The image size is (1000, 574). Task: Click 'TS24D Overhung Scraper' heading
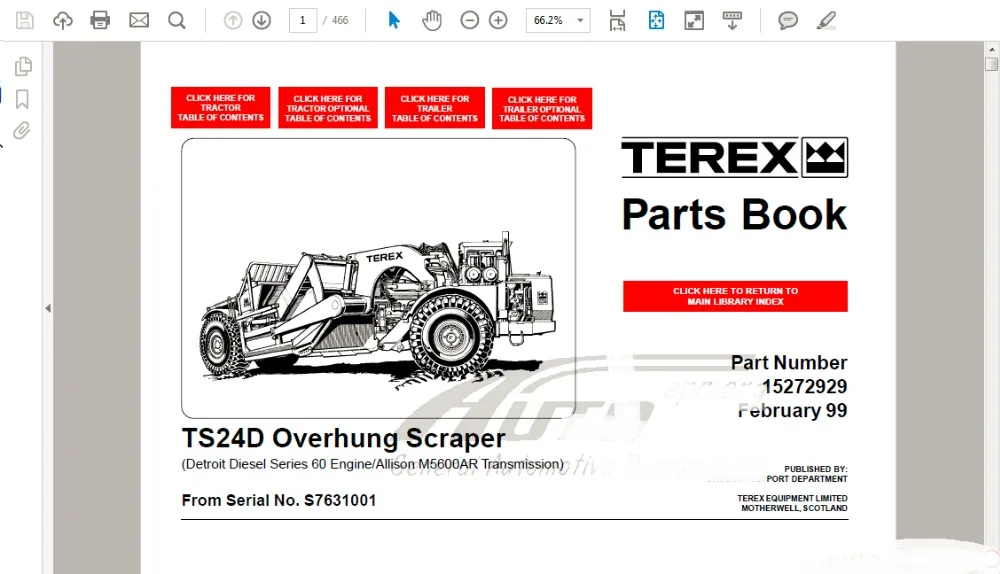(343, 438)
